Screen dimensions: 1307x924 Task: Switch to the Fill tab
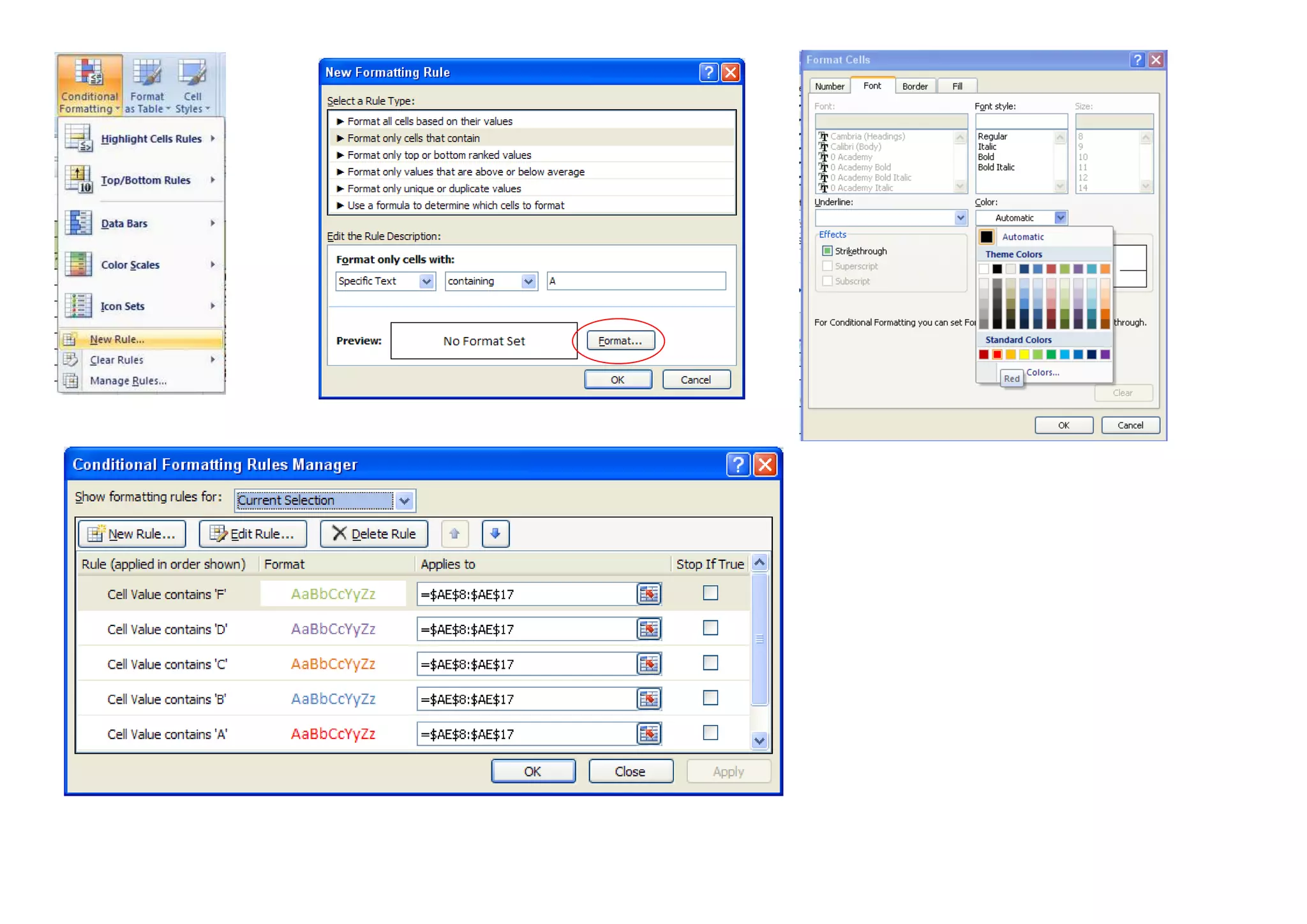point(957,86)
